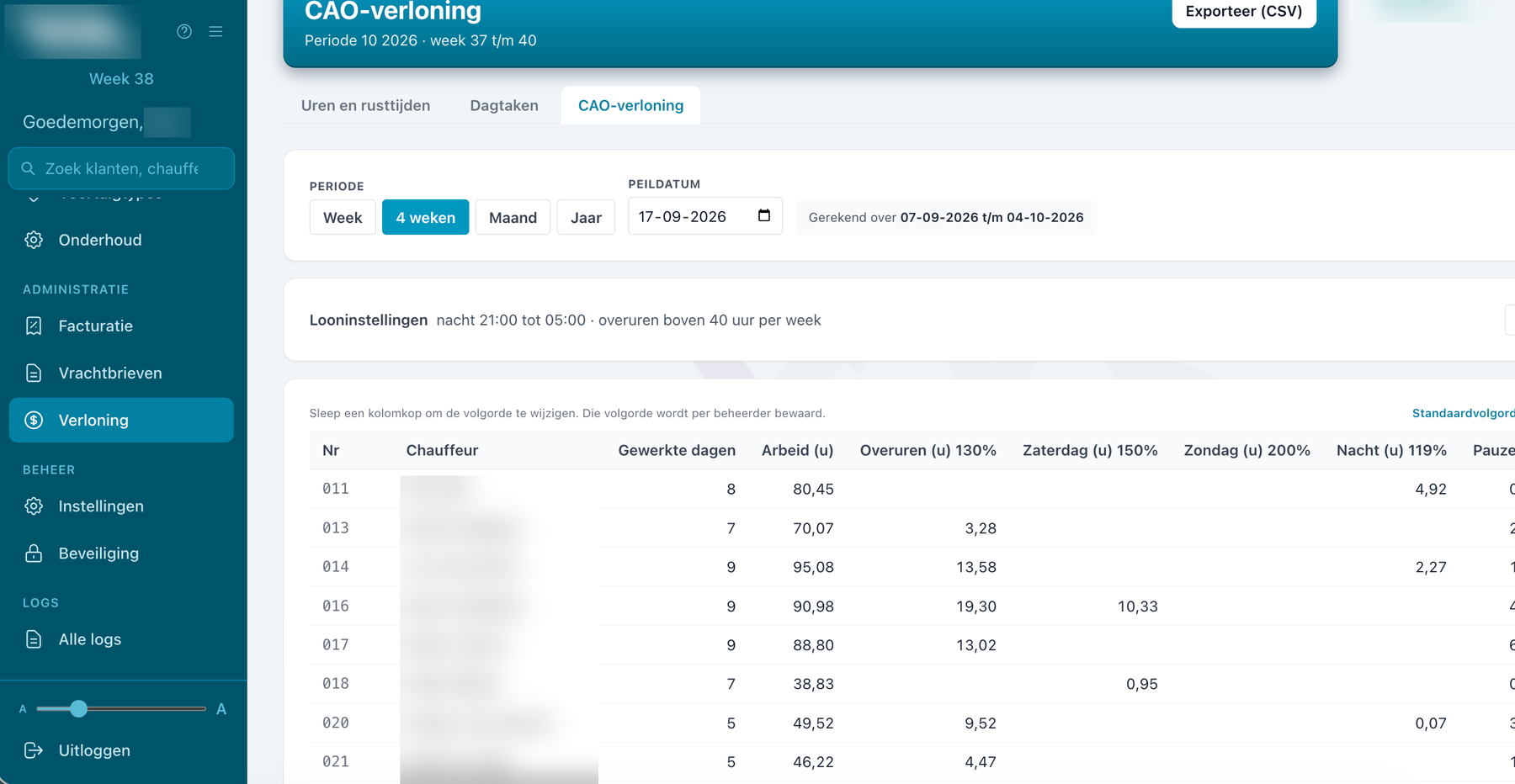The width and height of the screenshot is (1515, 784).
Task: Open Beveiliging under Beheer
Action: (121, 553)
